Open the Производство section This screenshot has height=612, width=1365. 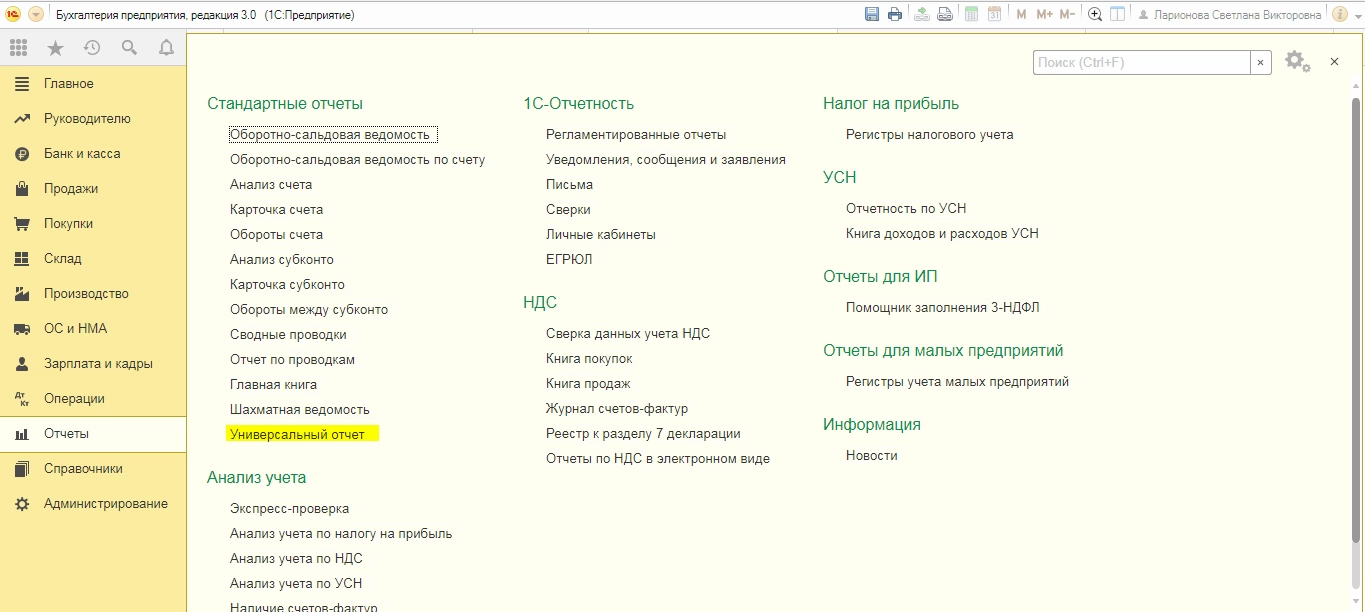pyautogui.click(x=93, y=294)
